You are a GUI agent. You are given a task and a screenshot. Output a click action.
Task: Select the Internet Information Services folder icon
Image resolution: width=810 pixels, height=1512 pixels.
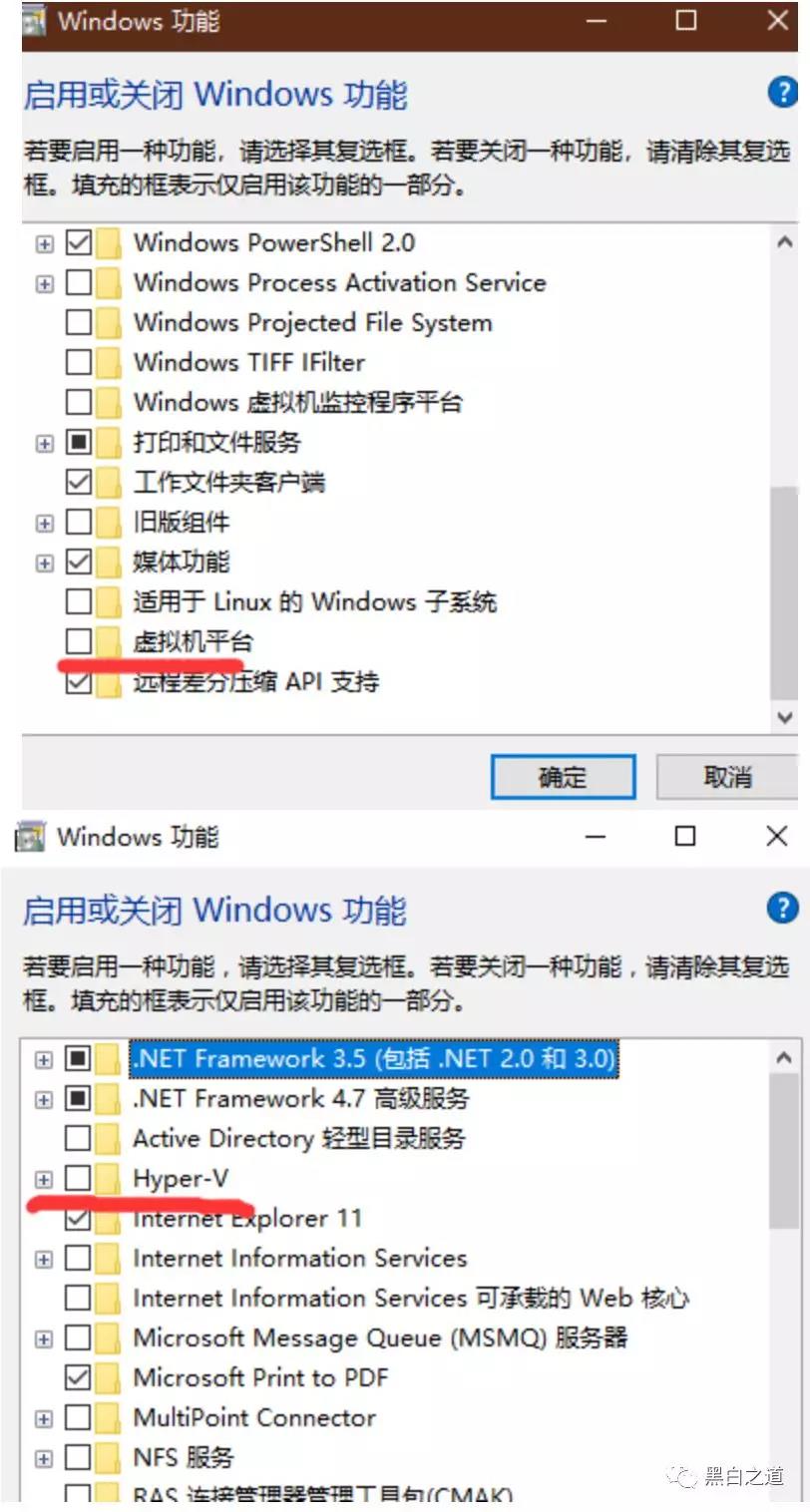point(108,1258)
